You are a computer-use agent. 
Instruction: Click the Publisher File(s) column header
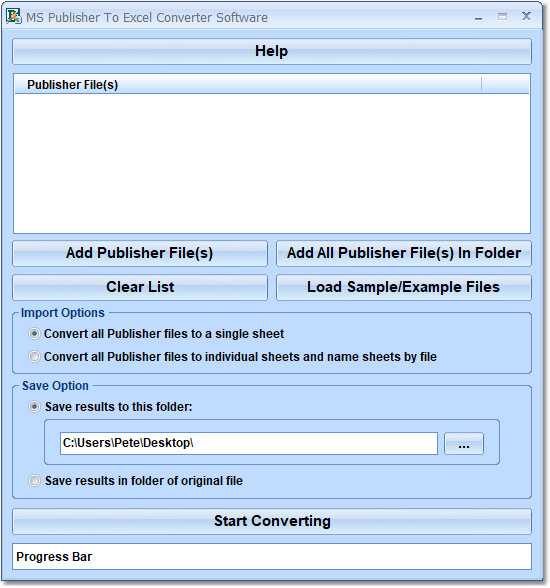(248, 84)
